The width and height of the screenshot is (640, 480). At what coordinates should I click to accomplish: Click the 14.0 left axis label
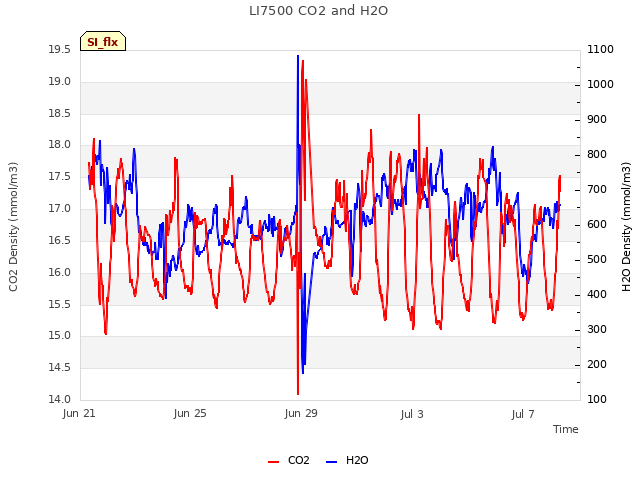[60, 400]
